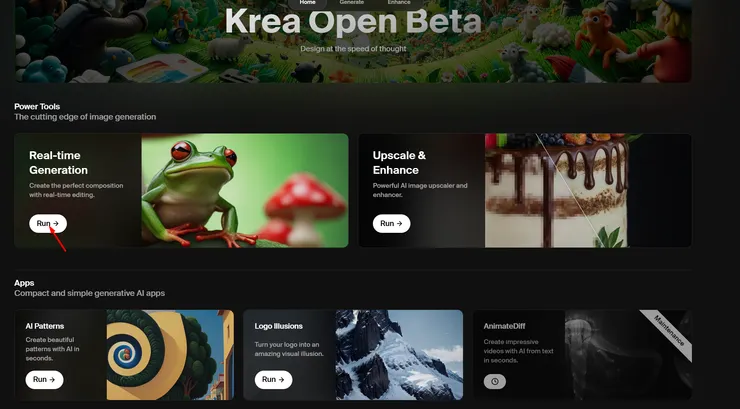
Task: Click the Upscale & Enhance title
Action: point(399,163)
